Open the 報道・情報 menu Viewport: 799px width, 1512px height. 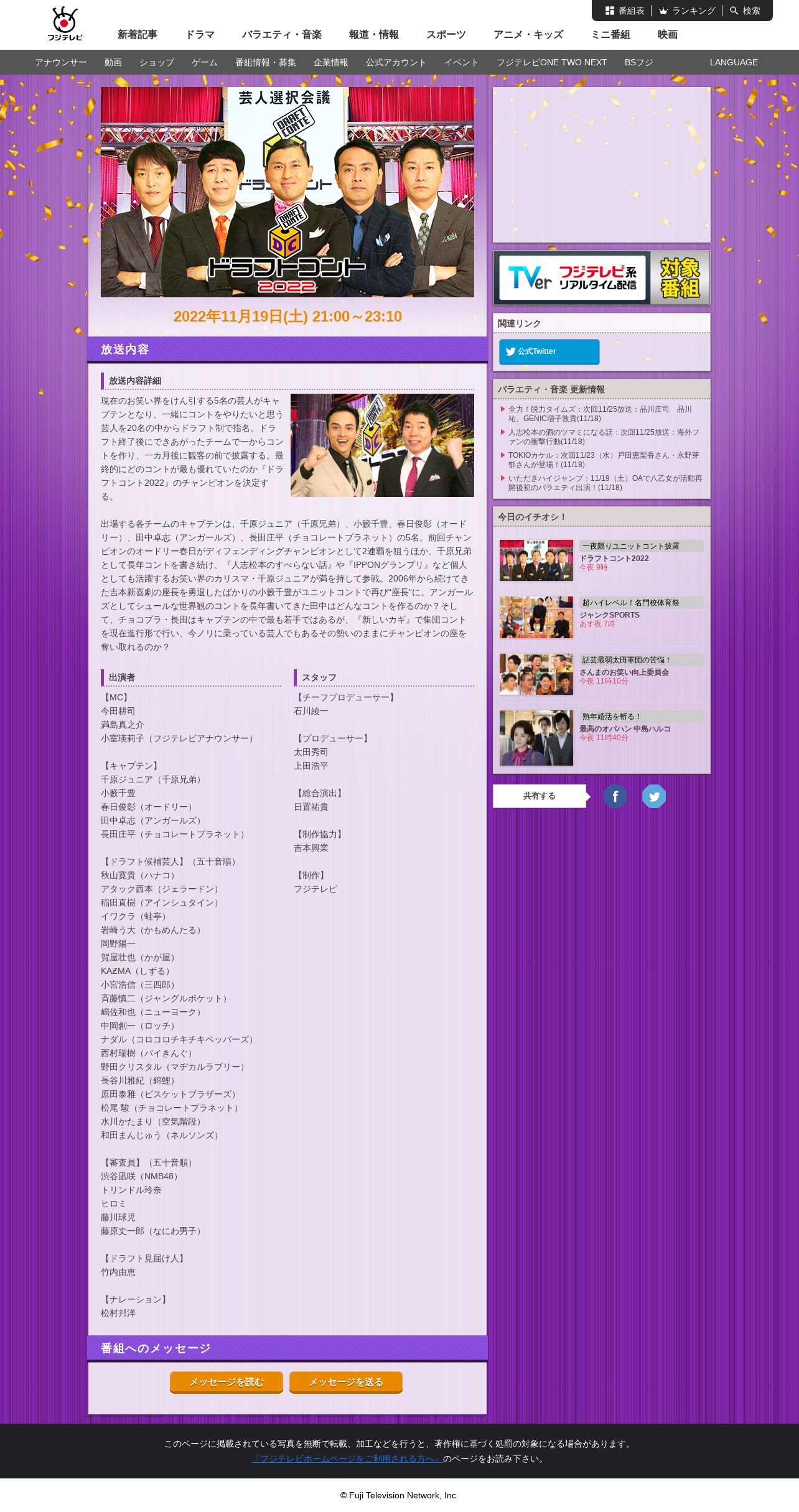pos(374,35)
